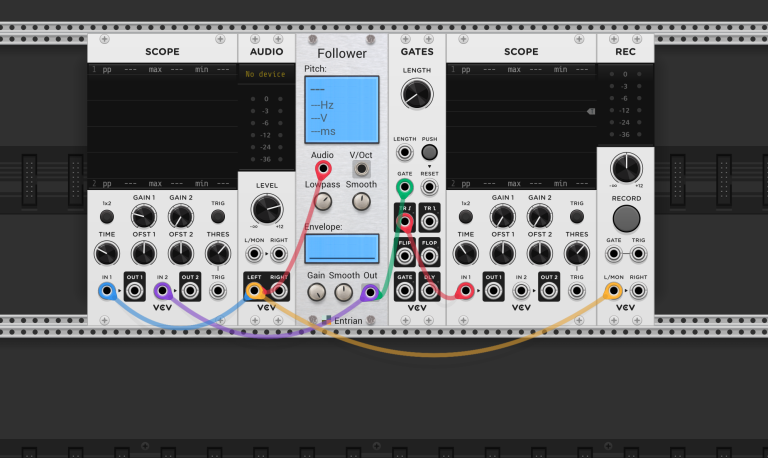Click the IN 1 port on the left Scope
Viewport: 768px width, 458px height.
click(107, 291)
